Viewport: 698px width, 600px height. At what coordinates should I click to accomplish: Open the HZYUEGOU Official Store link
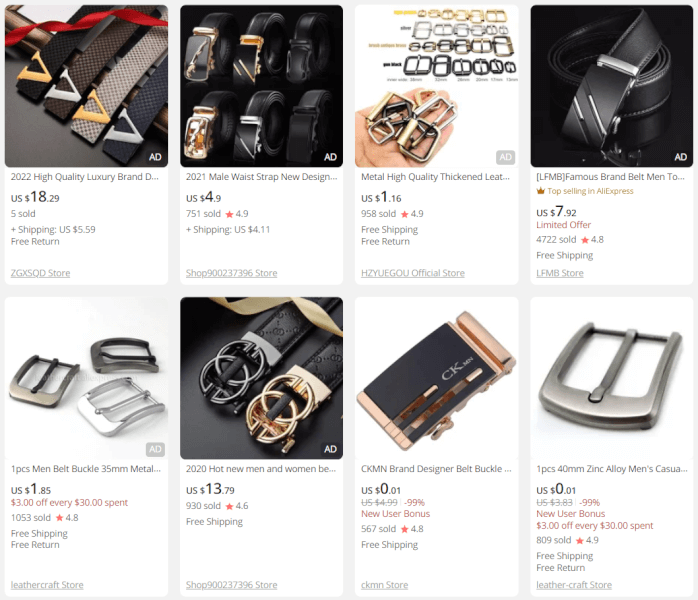[413, 273]
